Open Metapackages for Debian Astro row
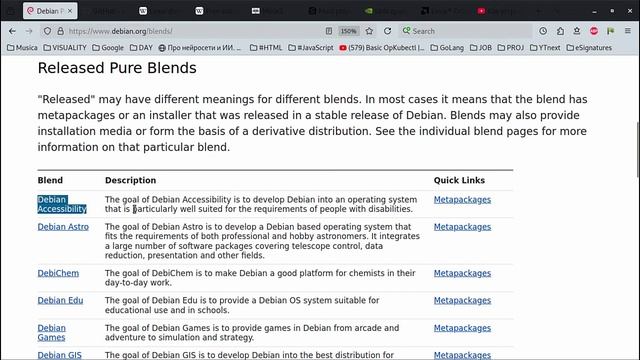This screenshot has width=640, height=360. [462, 227]
